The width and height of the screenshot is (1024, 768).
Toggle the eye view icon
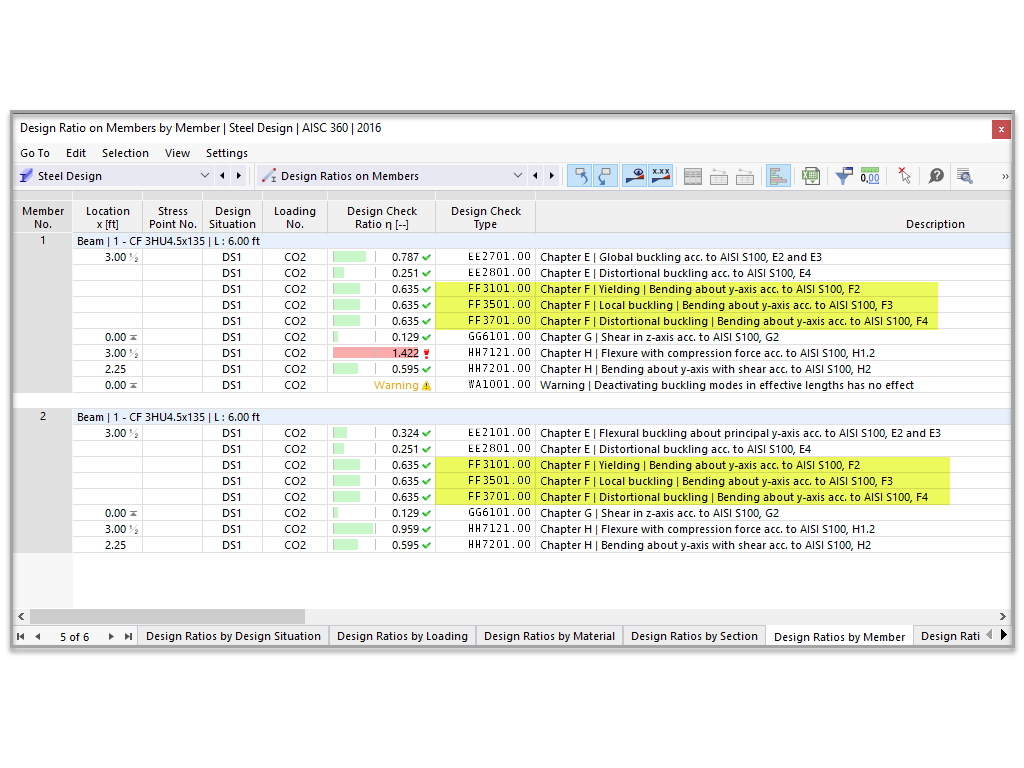pos(635,175)
